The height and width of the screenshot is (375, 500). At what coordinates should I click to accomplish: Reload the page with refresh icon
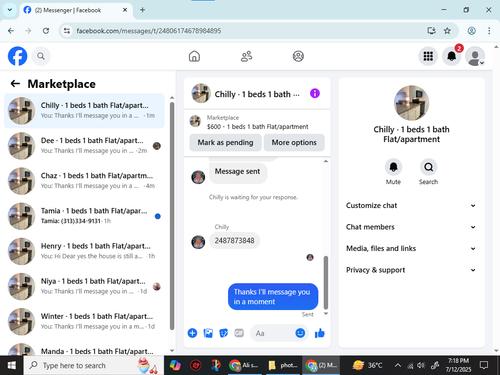46,31
